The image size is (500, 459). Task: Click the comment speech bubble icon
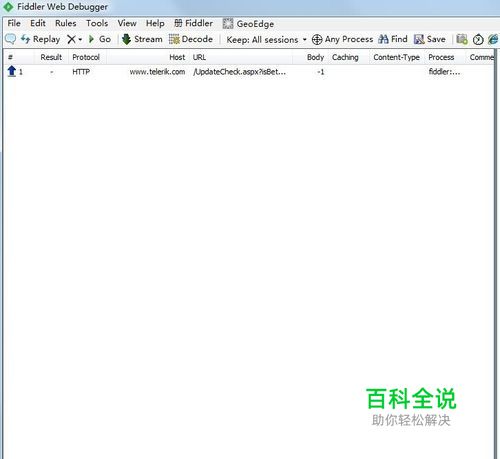(10, 39)
